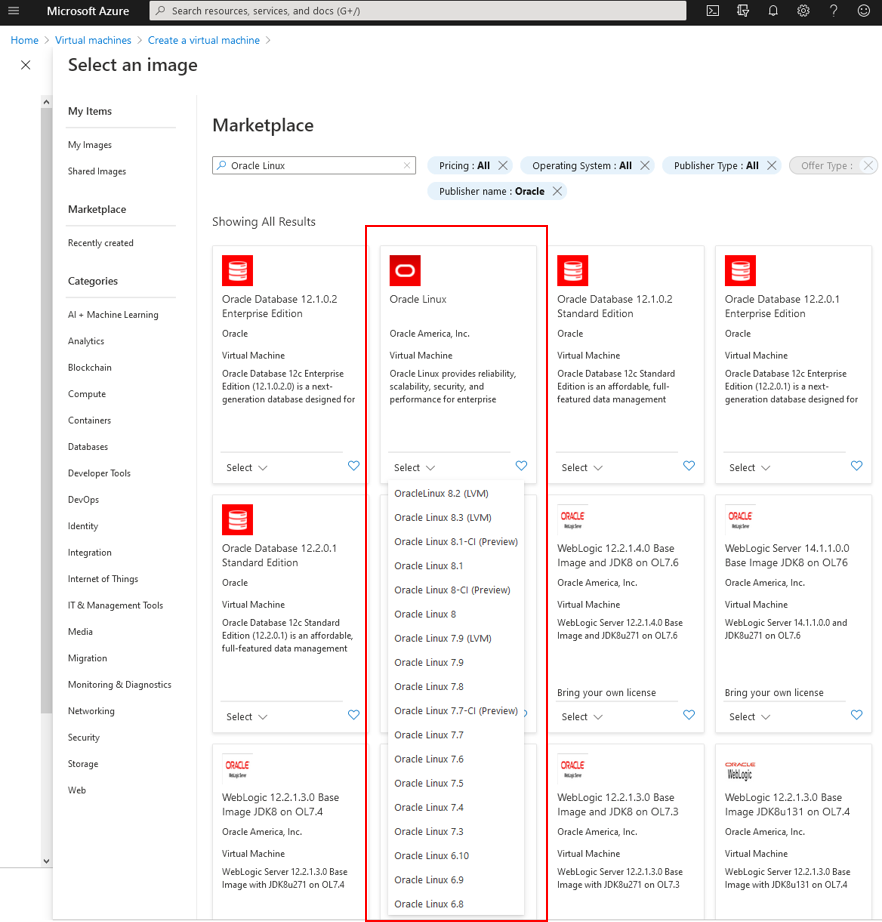The image size is (882, 922).
Task: Go to Home breadcrumb
Action: coord(24,40)
